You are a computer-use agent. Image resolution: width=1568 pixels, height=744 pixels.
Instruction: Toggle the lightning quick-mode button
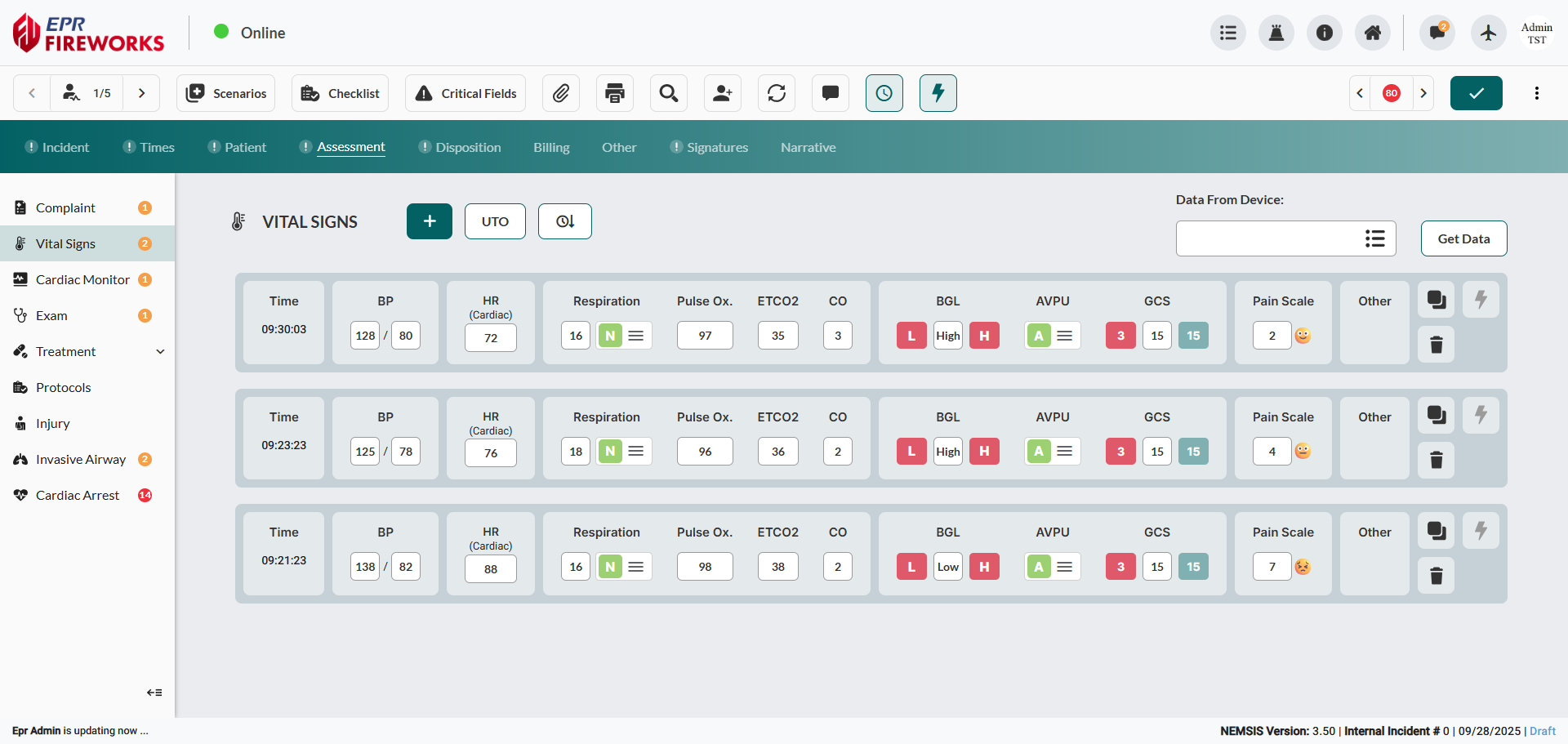(x=938, y=93)
